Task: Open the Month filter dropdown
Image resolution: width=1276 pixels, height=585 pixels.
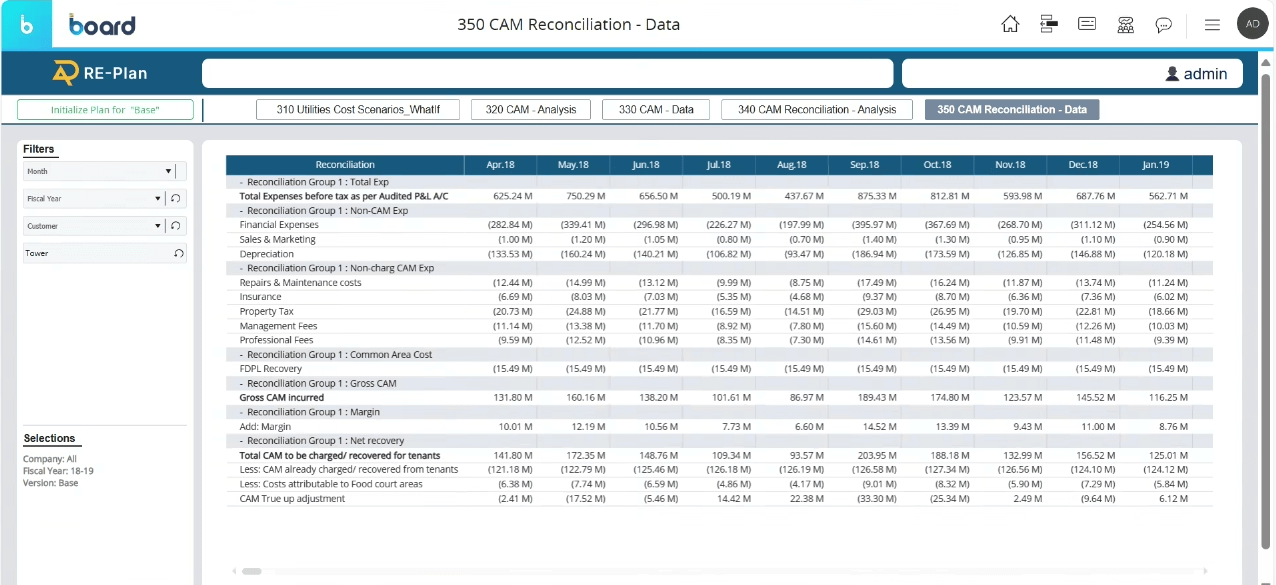Action: pos(167,172)
